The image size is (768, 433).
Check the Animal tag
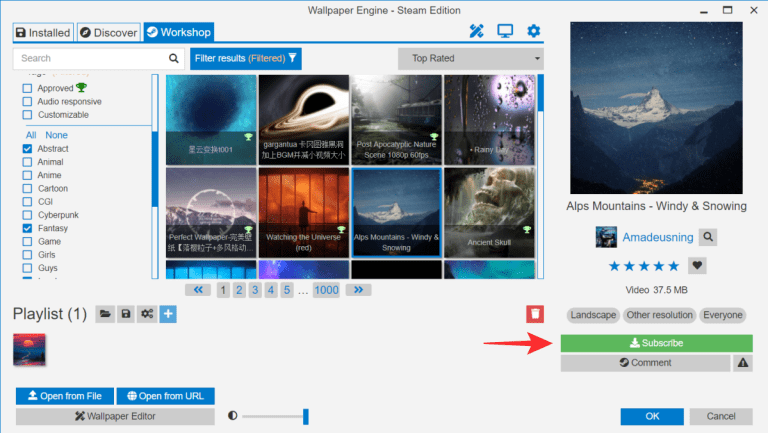click(27, 162)
